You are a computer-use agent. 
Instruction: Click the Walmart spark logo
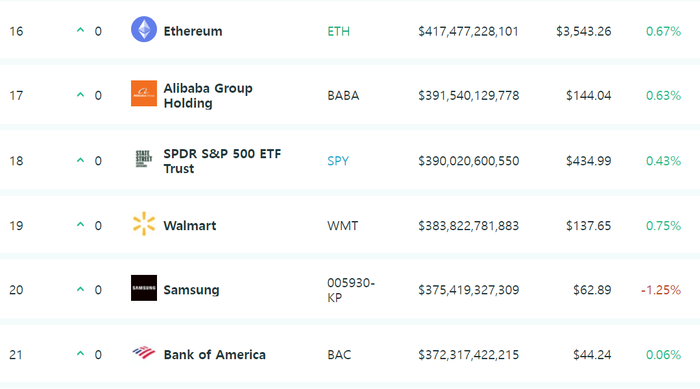point(144,223)
